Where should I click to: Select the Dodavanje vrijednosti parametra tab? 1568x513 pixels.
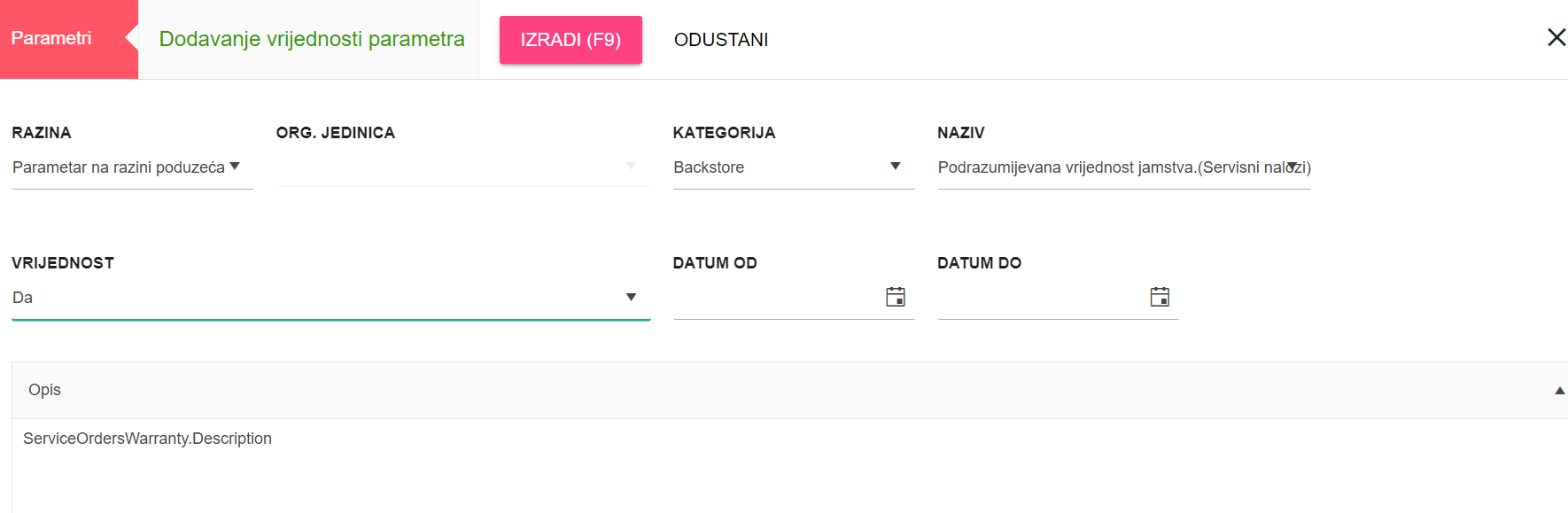312,39
